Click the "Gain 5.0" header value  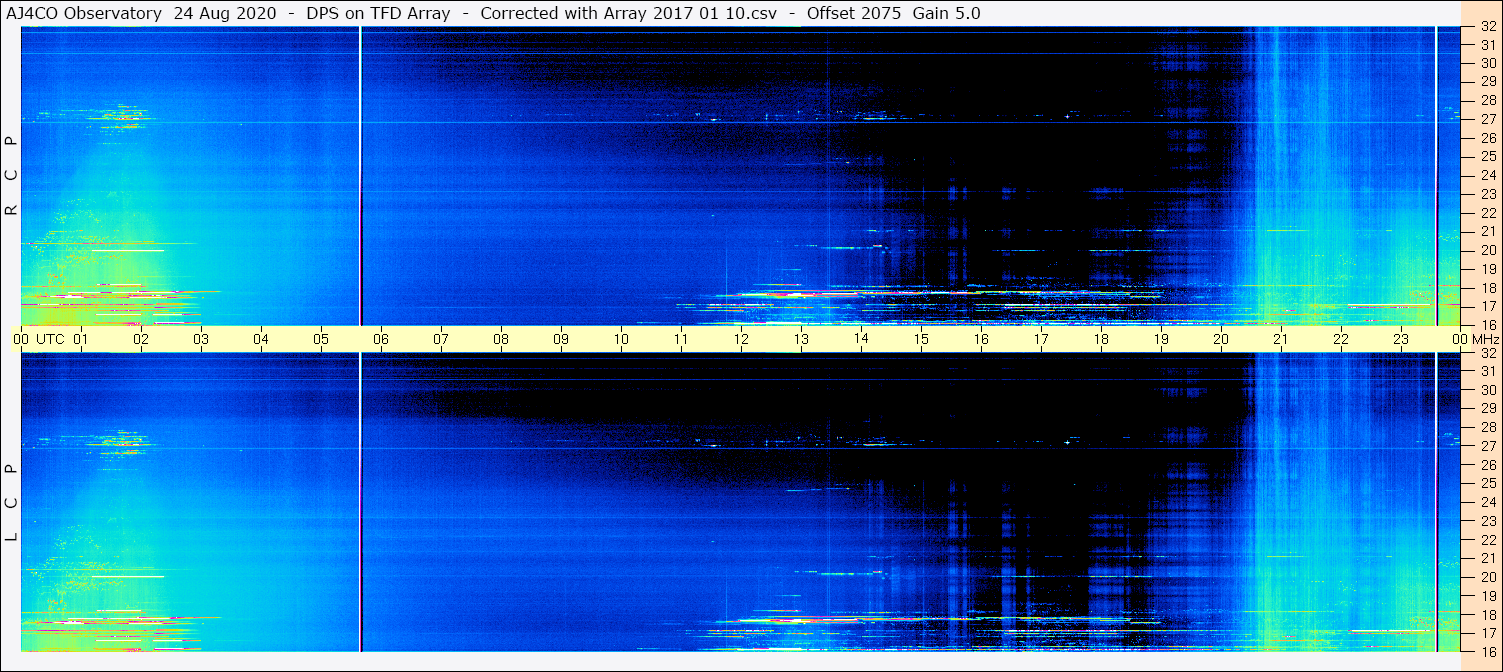pyautogui.click(x=947, y=14)
